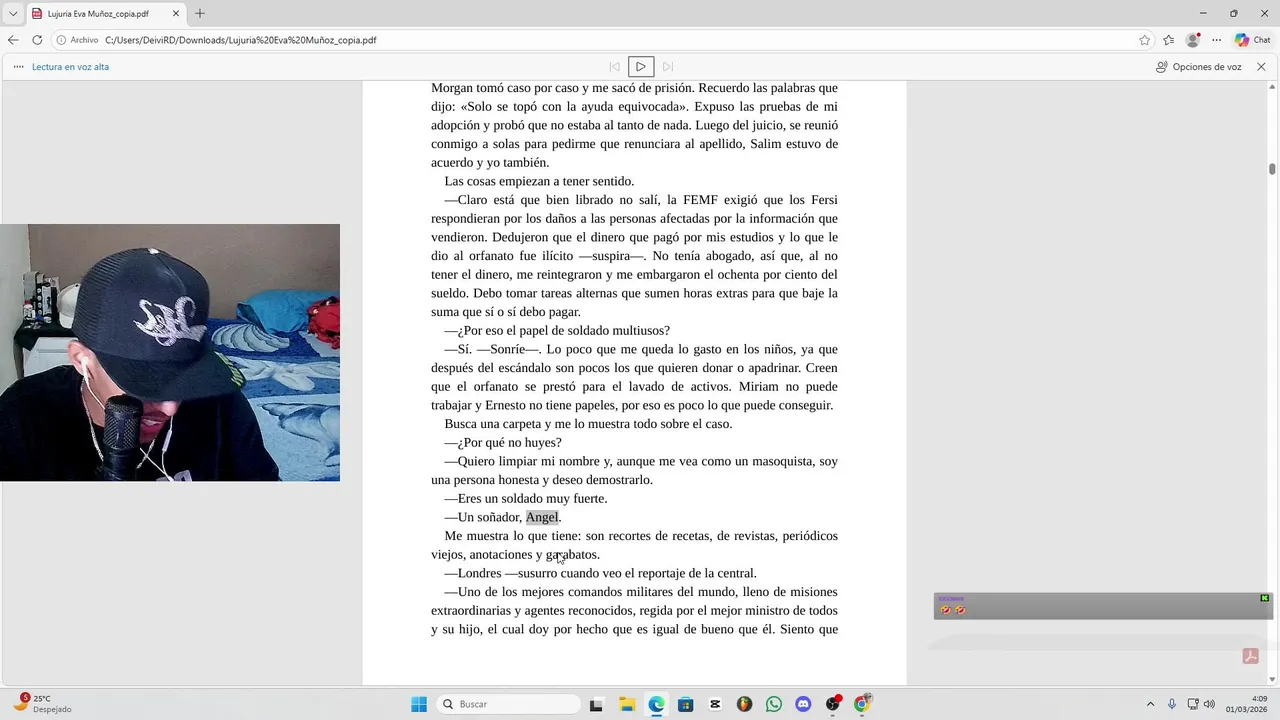Click the webcam overlay thumbnail
Viewport: 1280px width, 720px height.
tap(170, 352)
